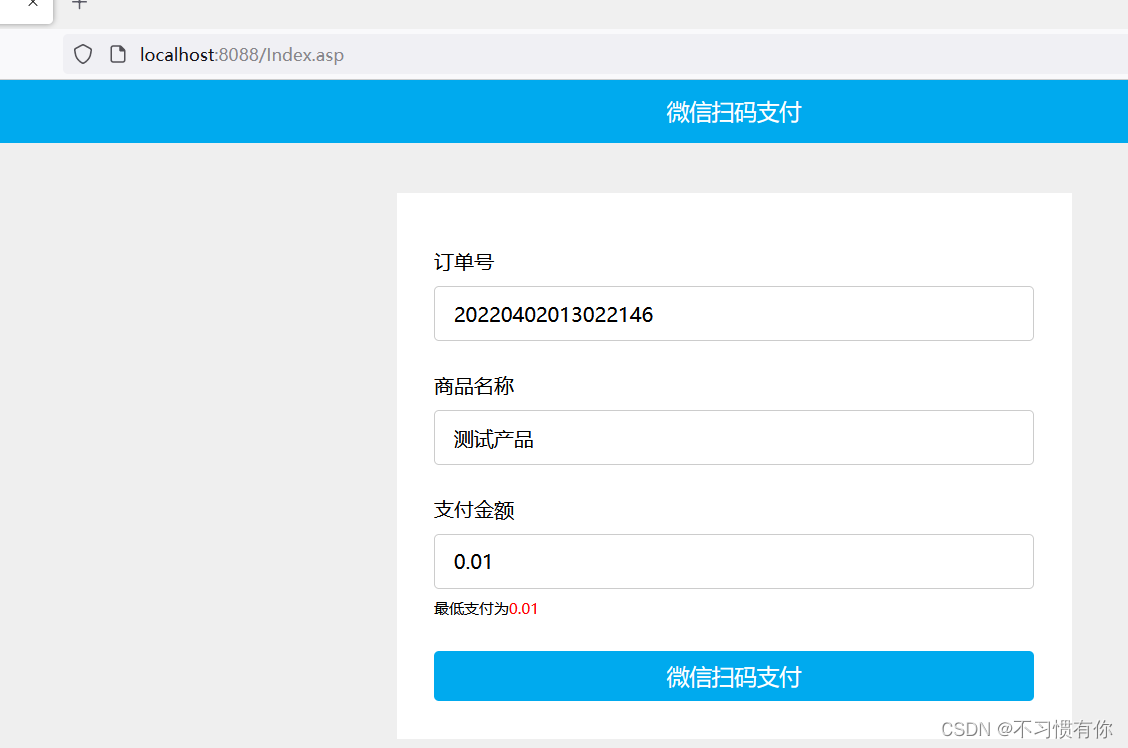Click the 微信扫码支付 page header title
The height and width of the screenshot is (748, 1128).
[x=733, y=112]
